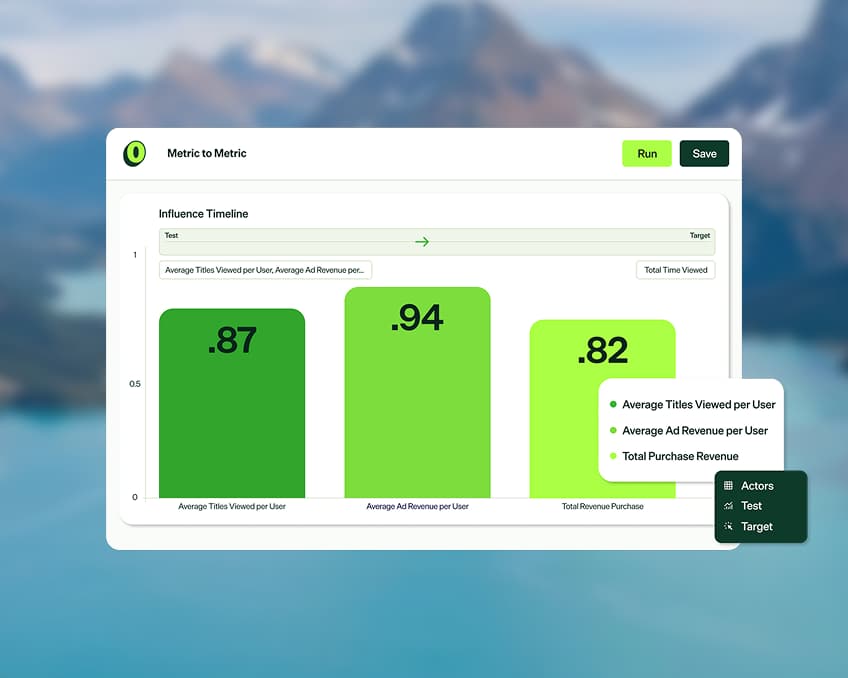Click the Average Titles Viewed per User legend dot
The image size is (848, 678).
click(613, 404)
